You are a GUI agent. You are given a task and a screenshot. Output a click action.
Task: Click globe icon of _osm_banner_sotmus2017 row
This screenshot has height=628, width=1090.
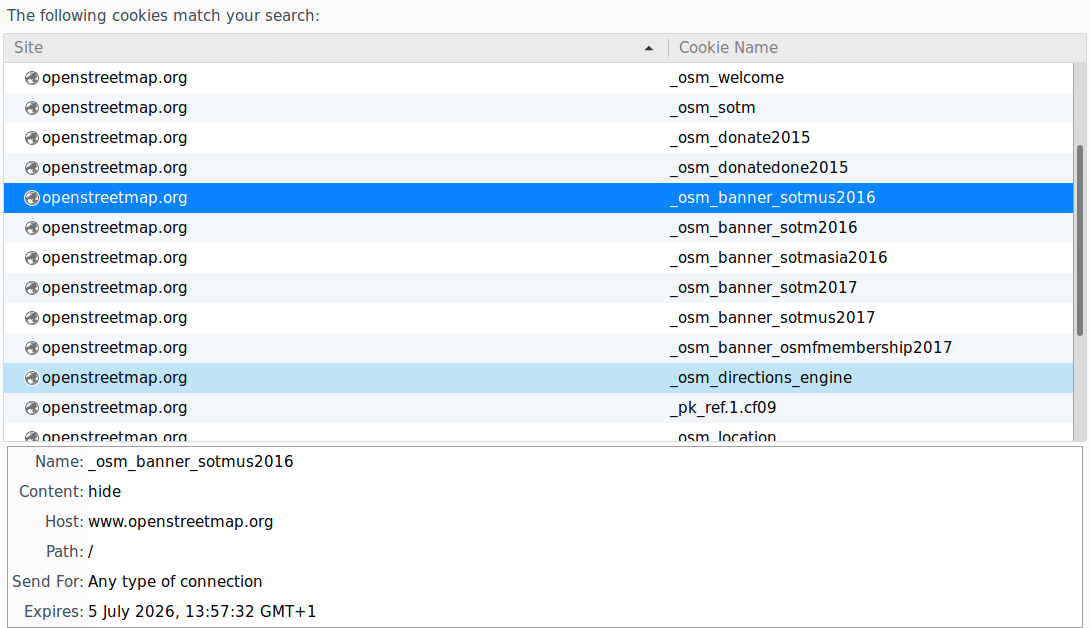[x=31, y=317]
